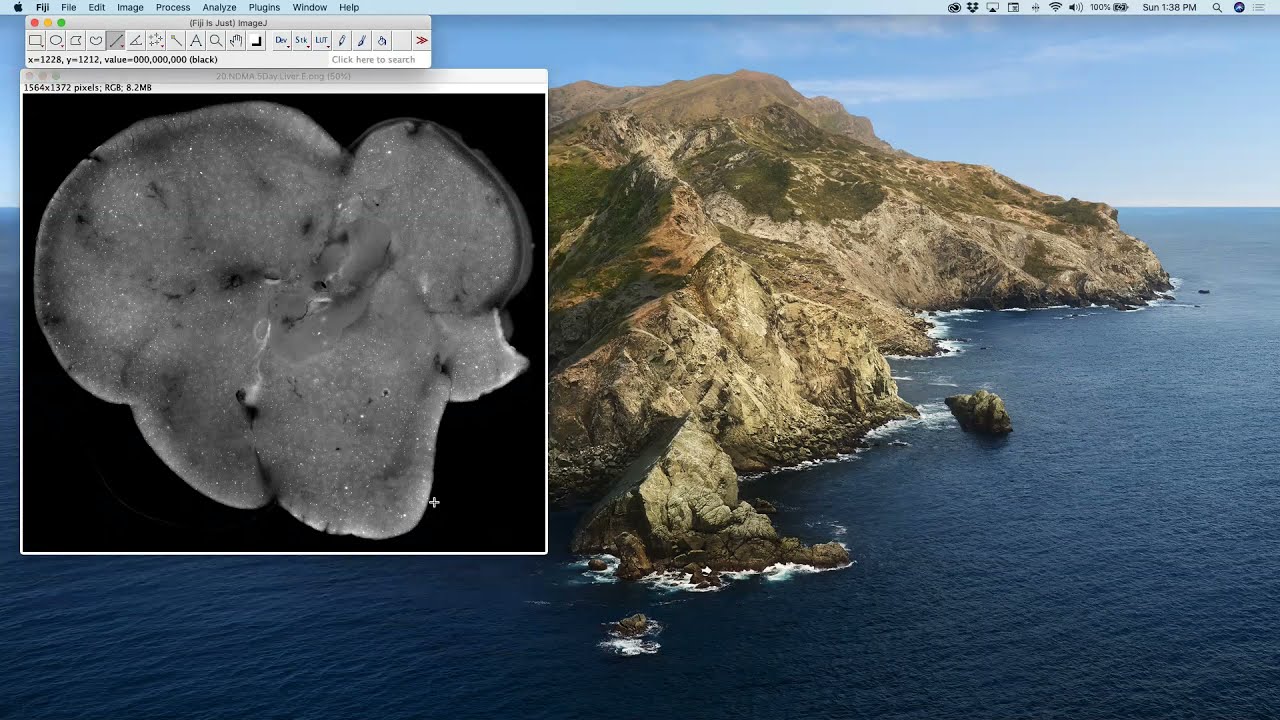Select the Paintbrush tool
This screenshot has width=1280, height=720.
(361, 41)
